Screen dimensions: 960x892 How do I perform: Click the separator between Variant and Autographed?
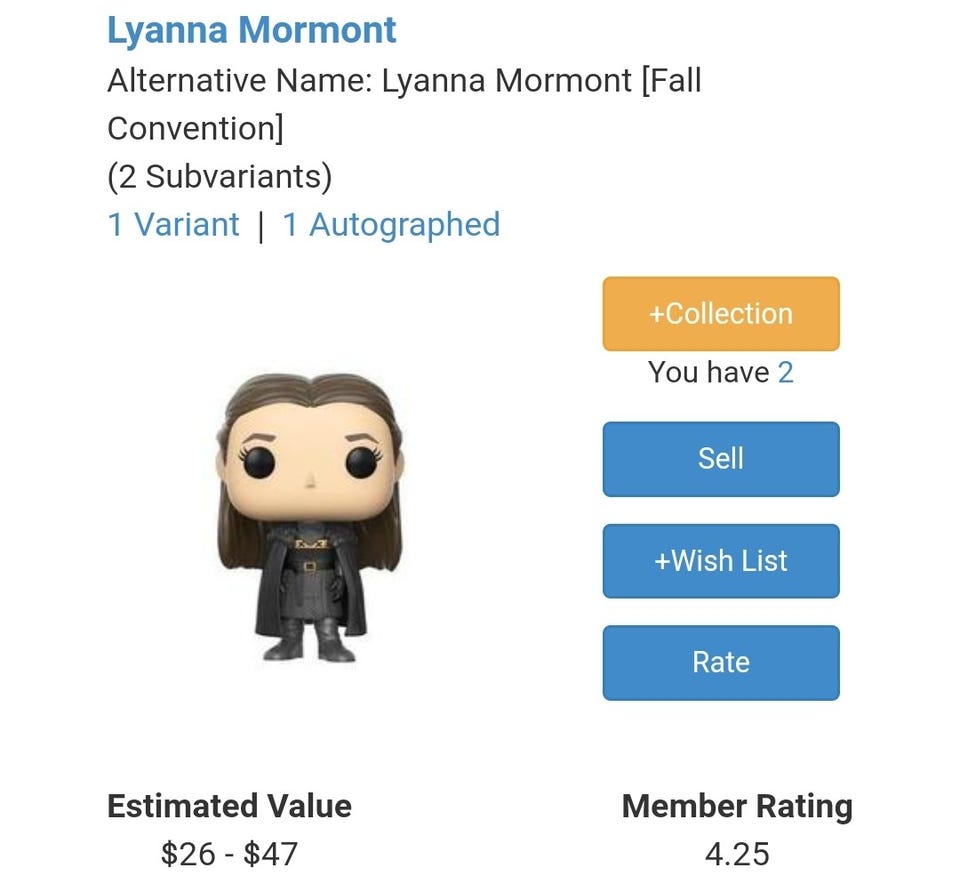(261, 226)
